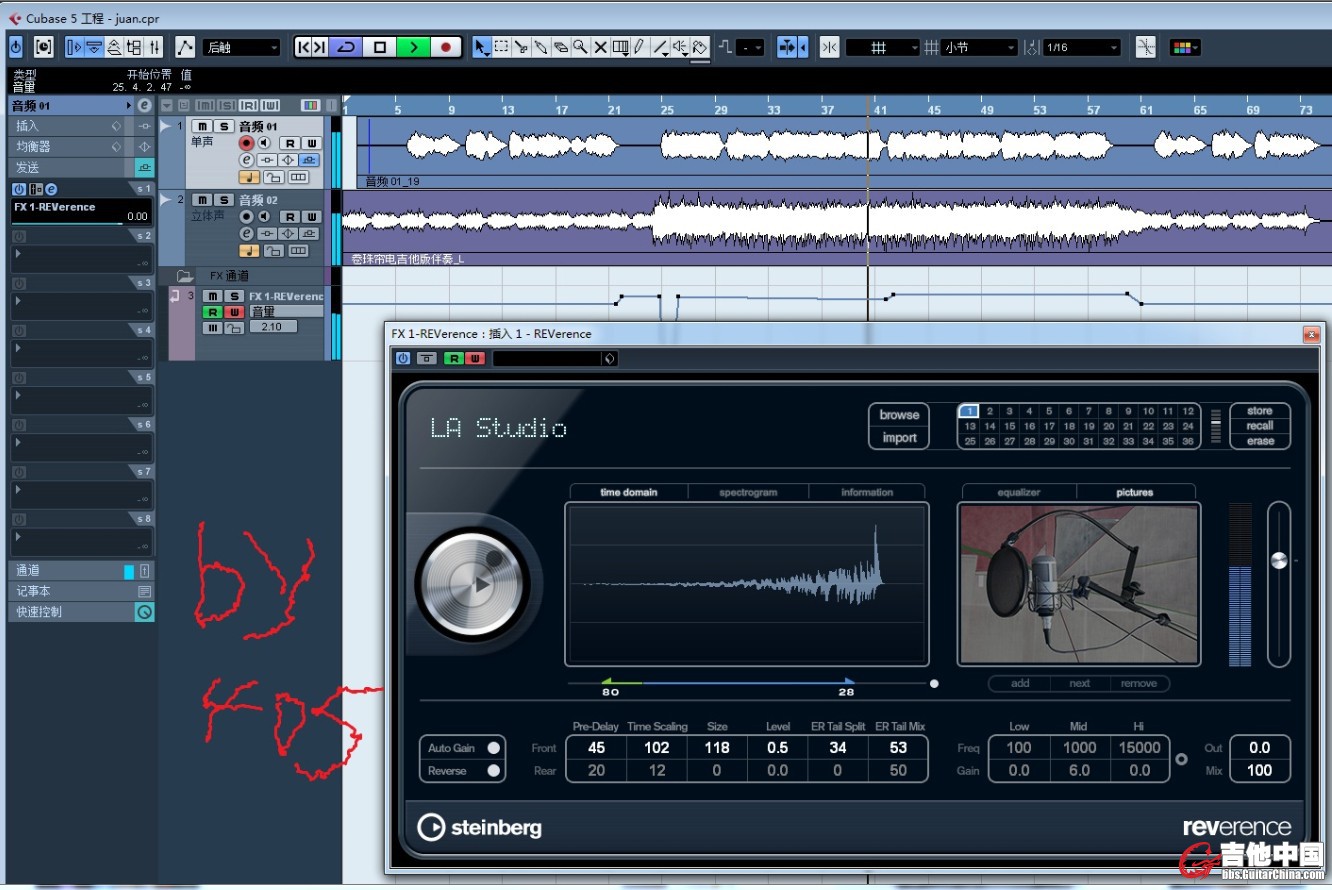
Task: Select the Zoom magnifier tool
Action: point(580,47)
